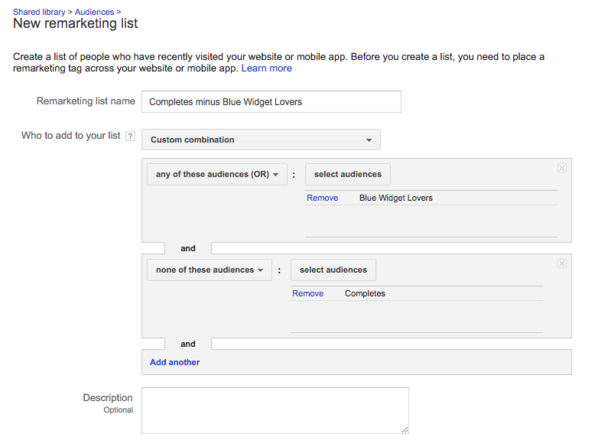605x445 pixels.
Task: Select the Blue Widget Lovers list entry
Action: 396,198
